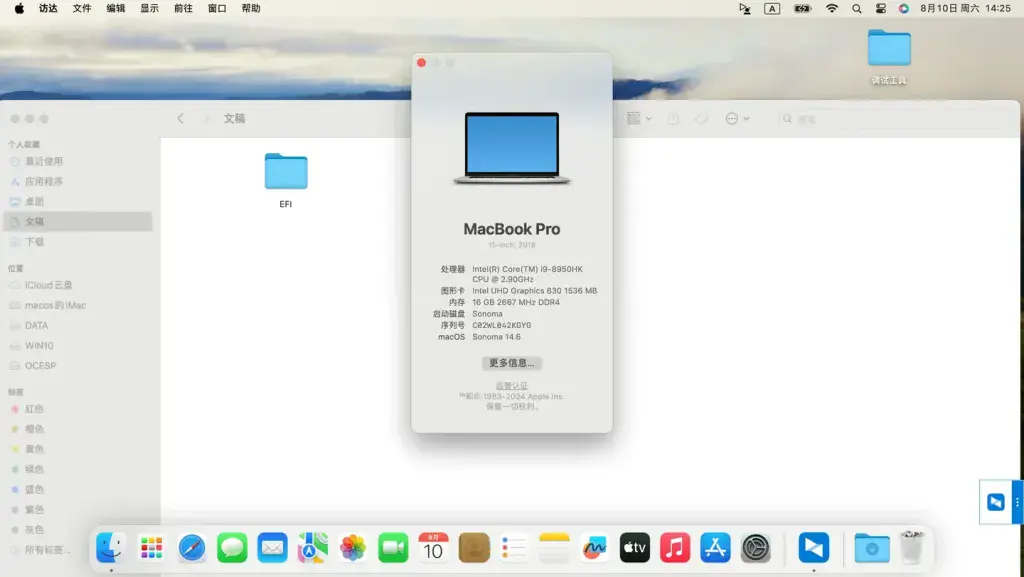This screenshot has height=577, width=1024.
Task: Open Messages app in the Dock
Action: pos(232,547)
